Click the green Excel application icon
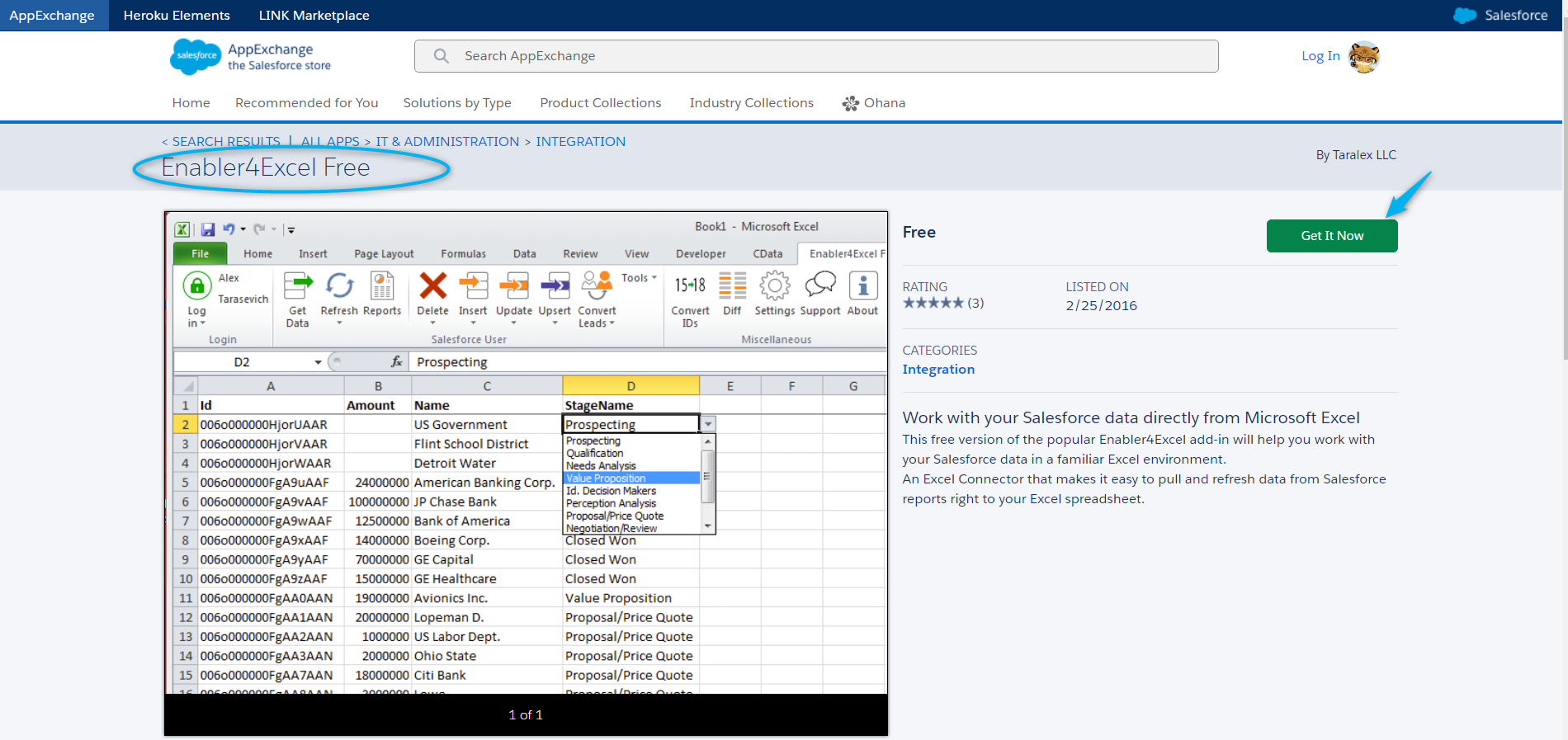The image size is (1568, 740). 182,229
